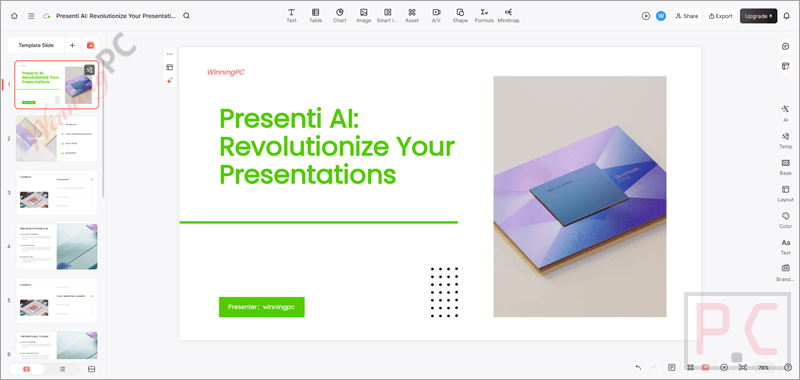
Task: Click the cloud save status icon
Action: point(47,16)
